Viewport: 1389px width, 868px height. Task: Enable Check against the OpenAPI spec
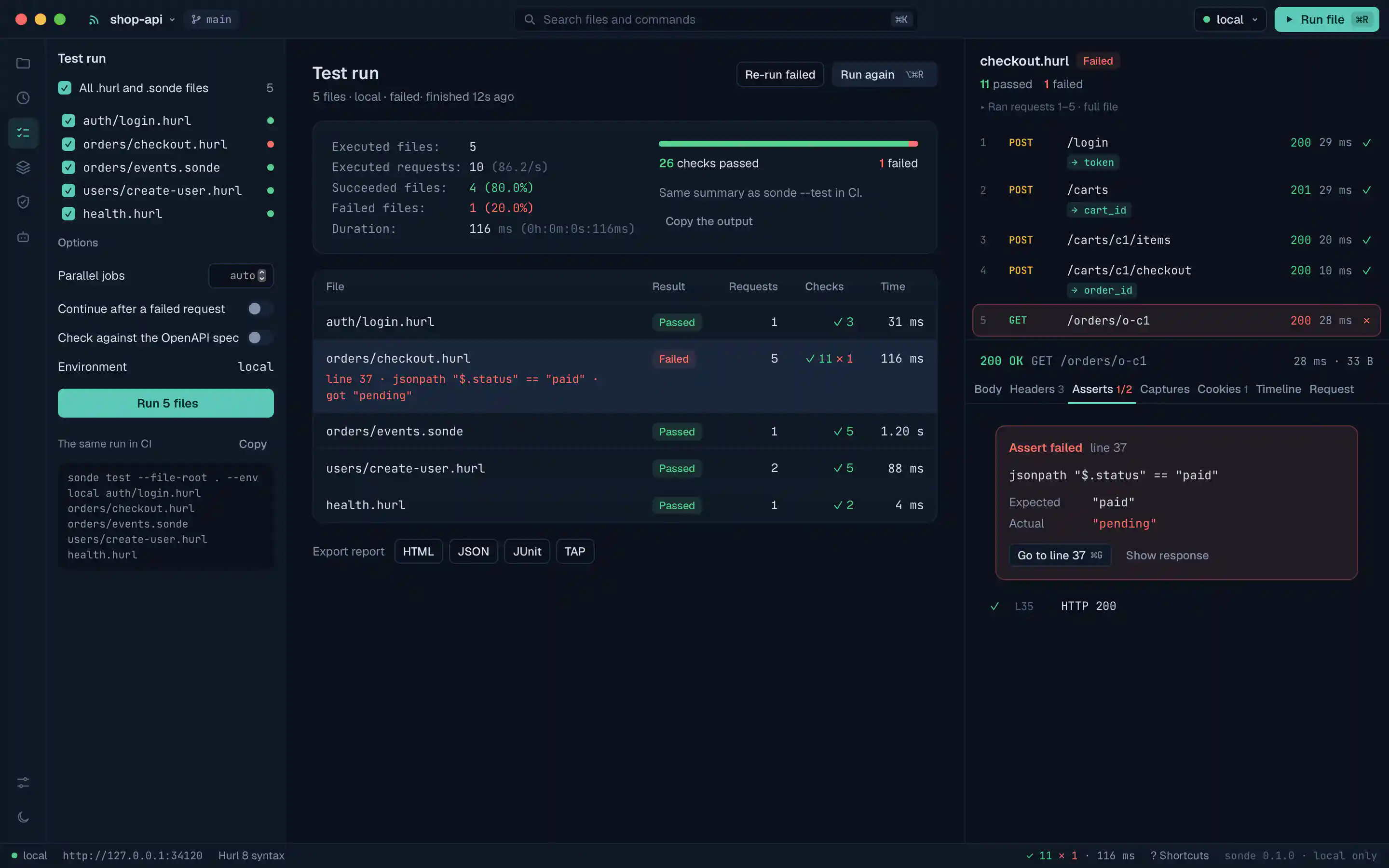pos(260,338)
